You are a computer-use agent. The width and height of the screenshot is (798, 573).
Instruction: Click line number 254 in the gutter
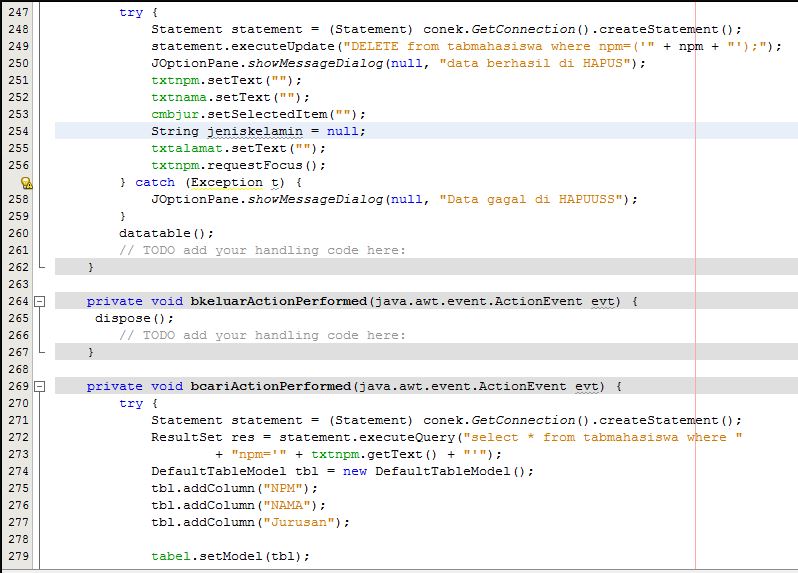click(x=18, y=131)
